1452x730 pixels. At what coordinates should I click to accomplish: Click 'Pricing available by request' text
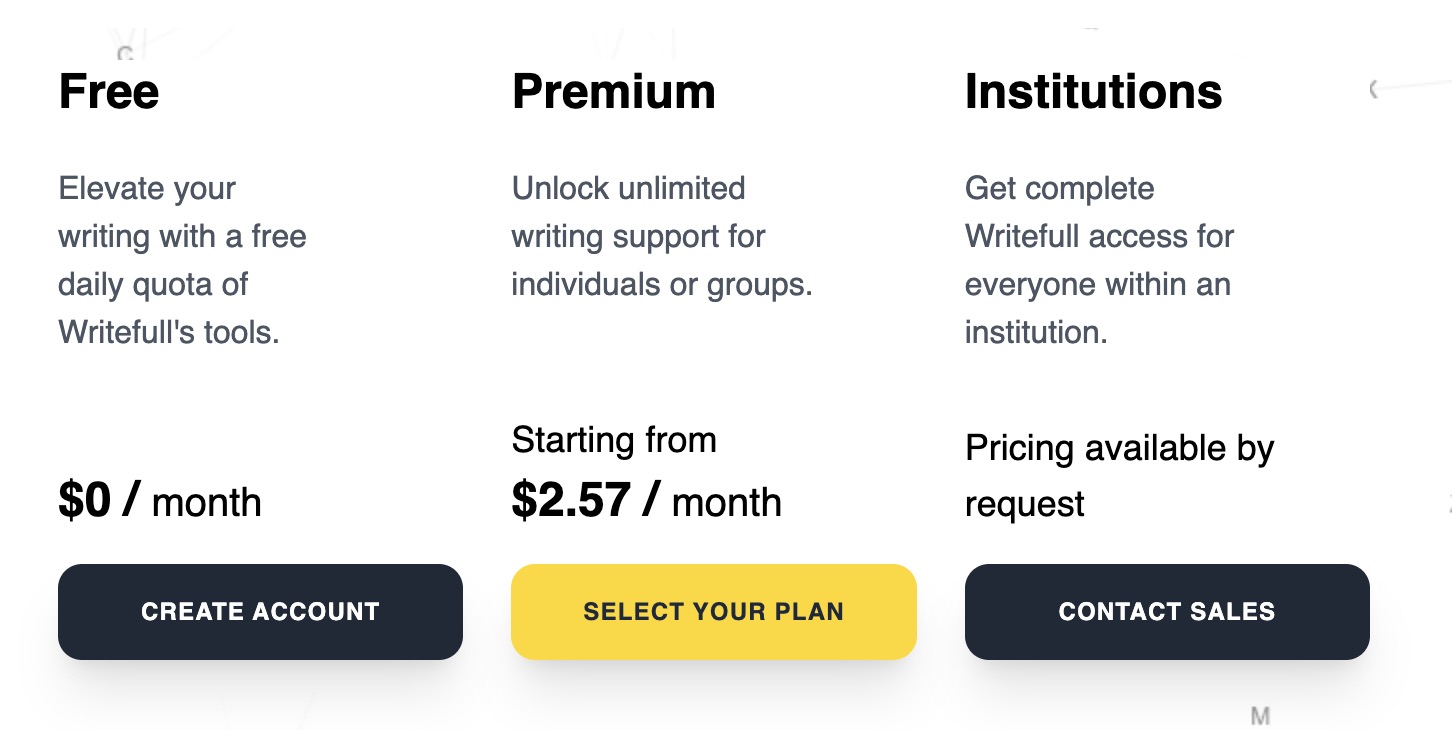pos(1120,476)
